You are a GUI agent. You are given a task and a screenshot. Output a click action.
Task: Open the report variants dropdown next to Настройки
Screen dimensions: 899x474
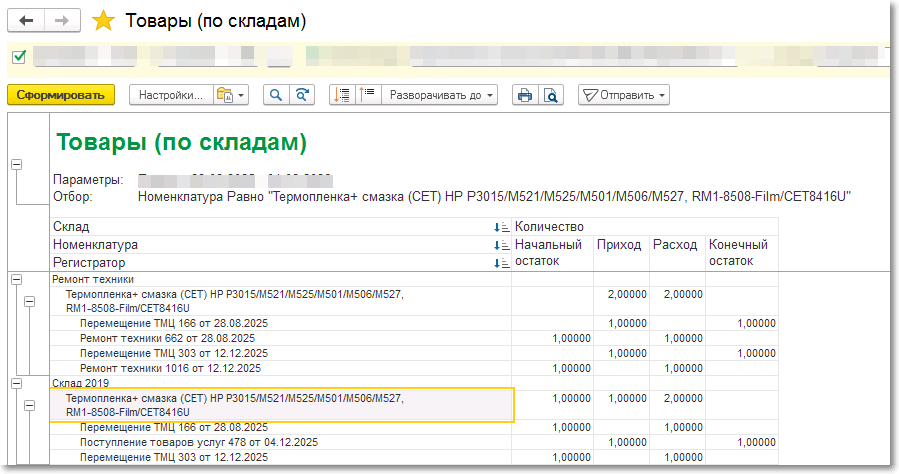231,95
